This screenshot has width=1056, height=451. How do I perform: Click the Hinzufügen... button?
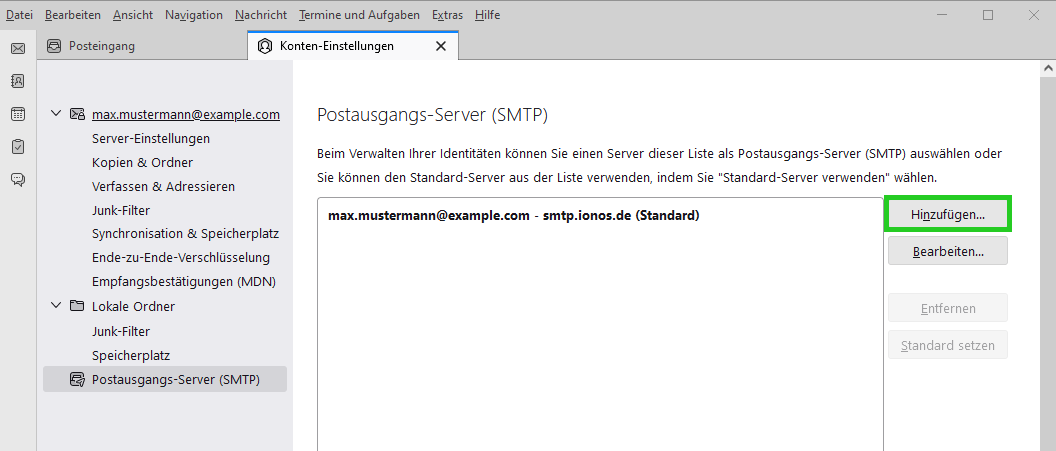(x=948, y=215)
